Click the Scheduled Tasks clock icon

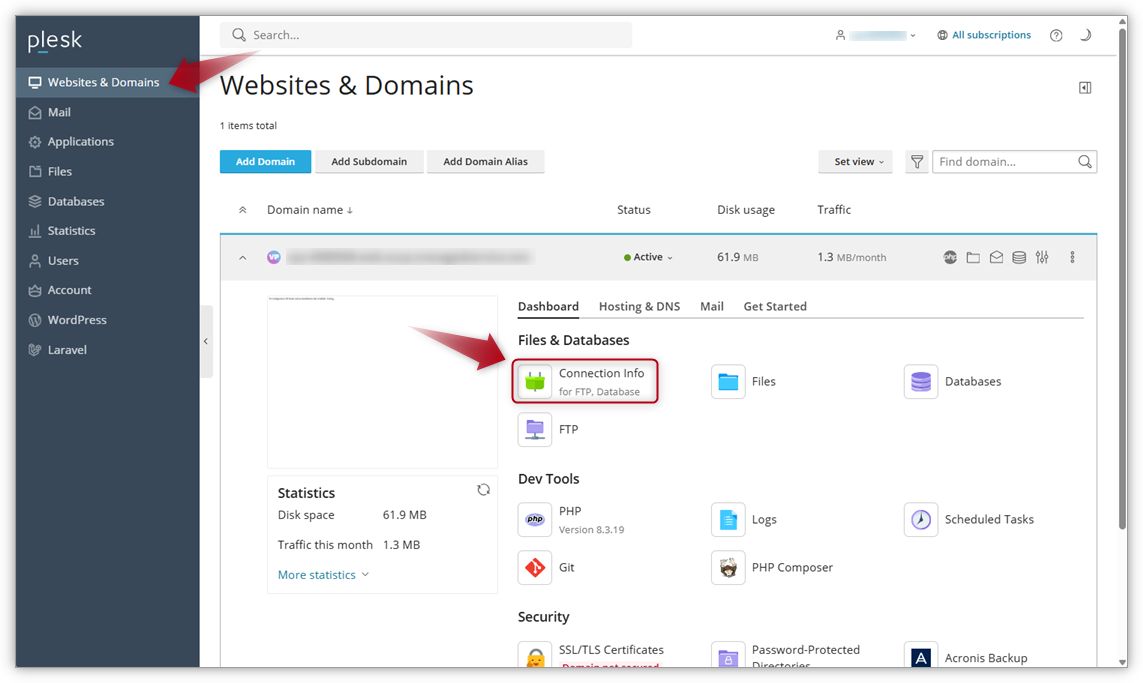pyautogui.click(x=920, y=519)
